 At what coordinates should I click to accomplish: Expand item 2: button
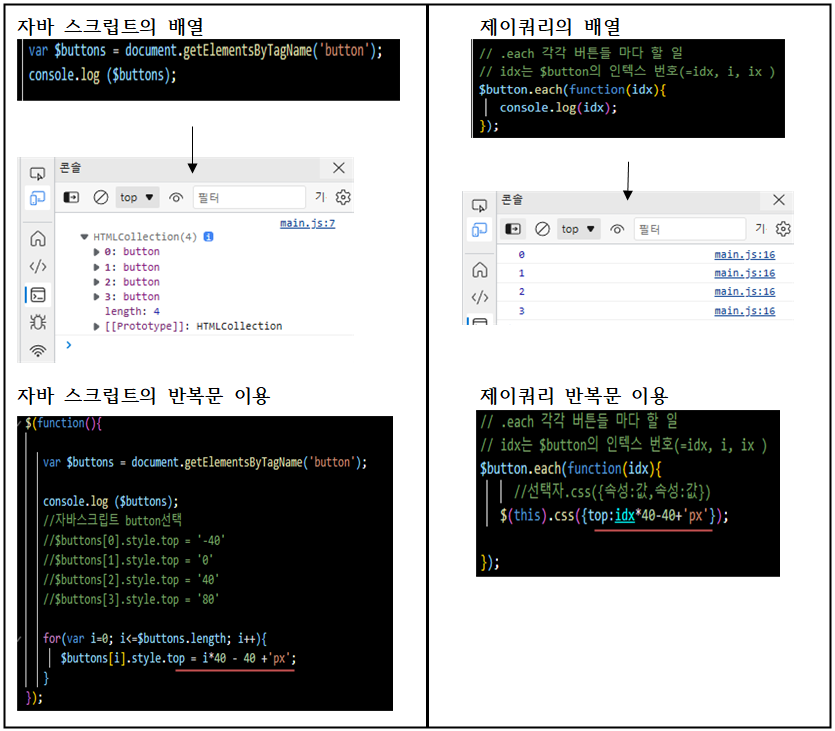pos(96,282)
